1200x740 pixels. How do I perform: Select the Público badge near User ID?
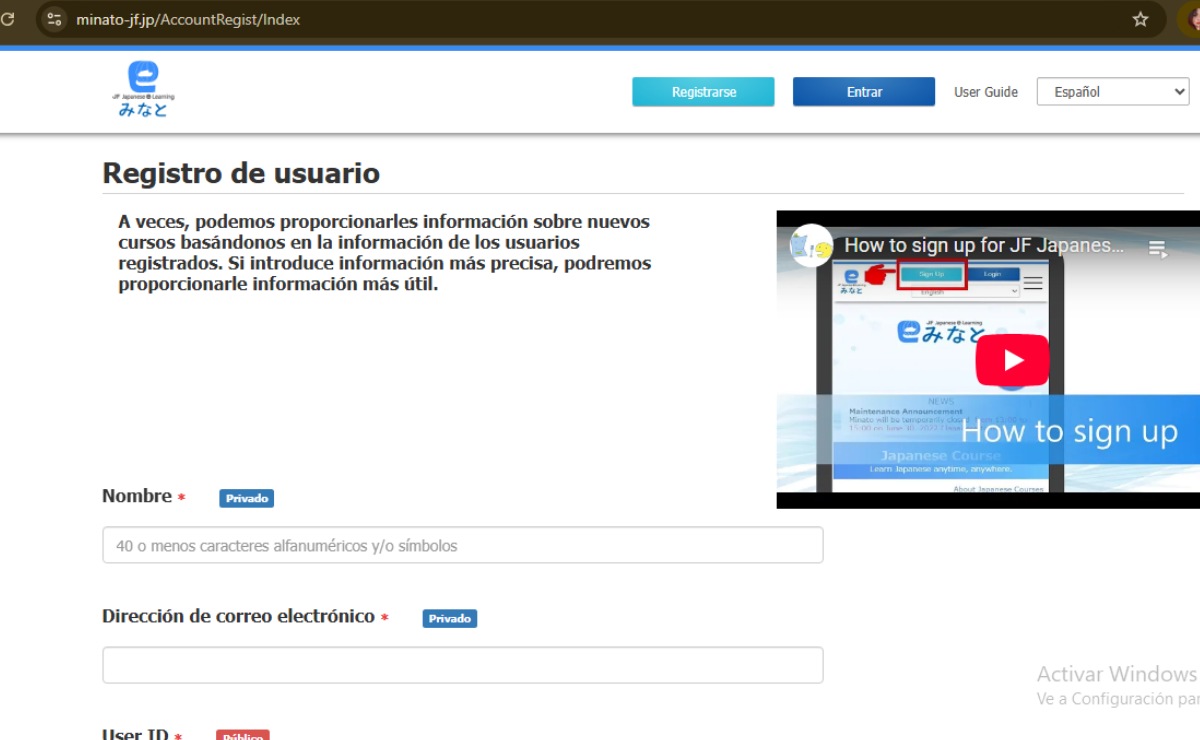coord(243,735)
